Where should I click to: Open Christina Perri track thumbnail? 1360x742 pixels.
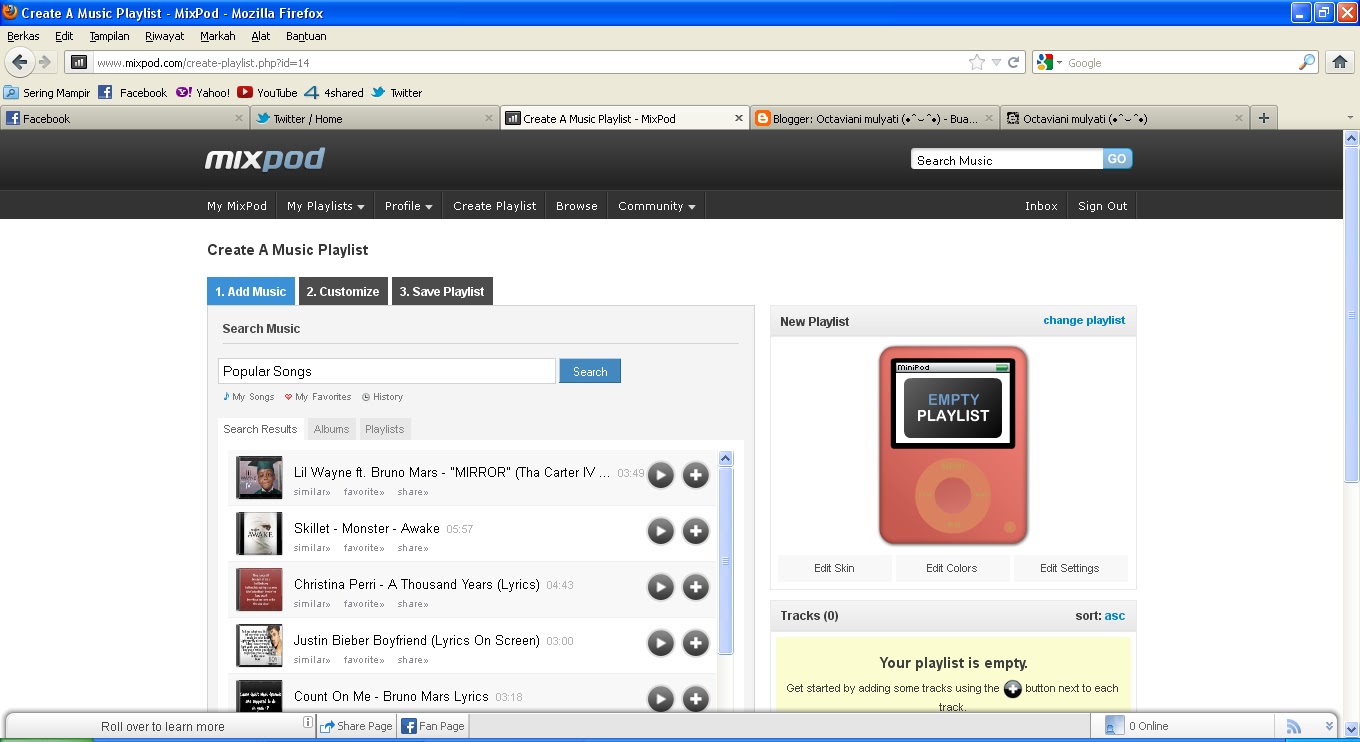tap(259, 589)
